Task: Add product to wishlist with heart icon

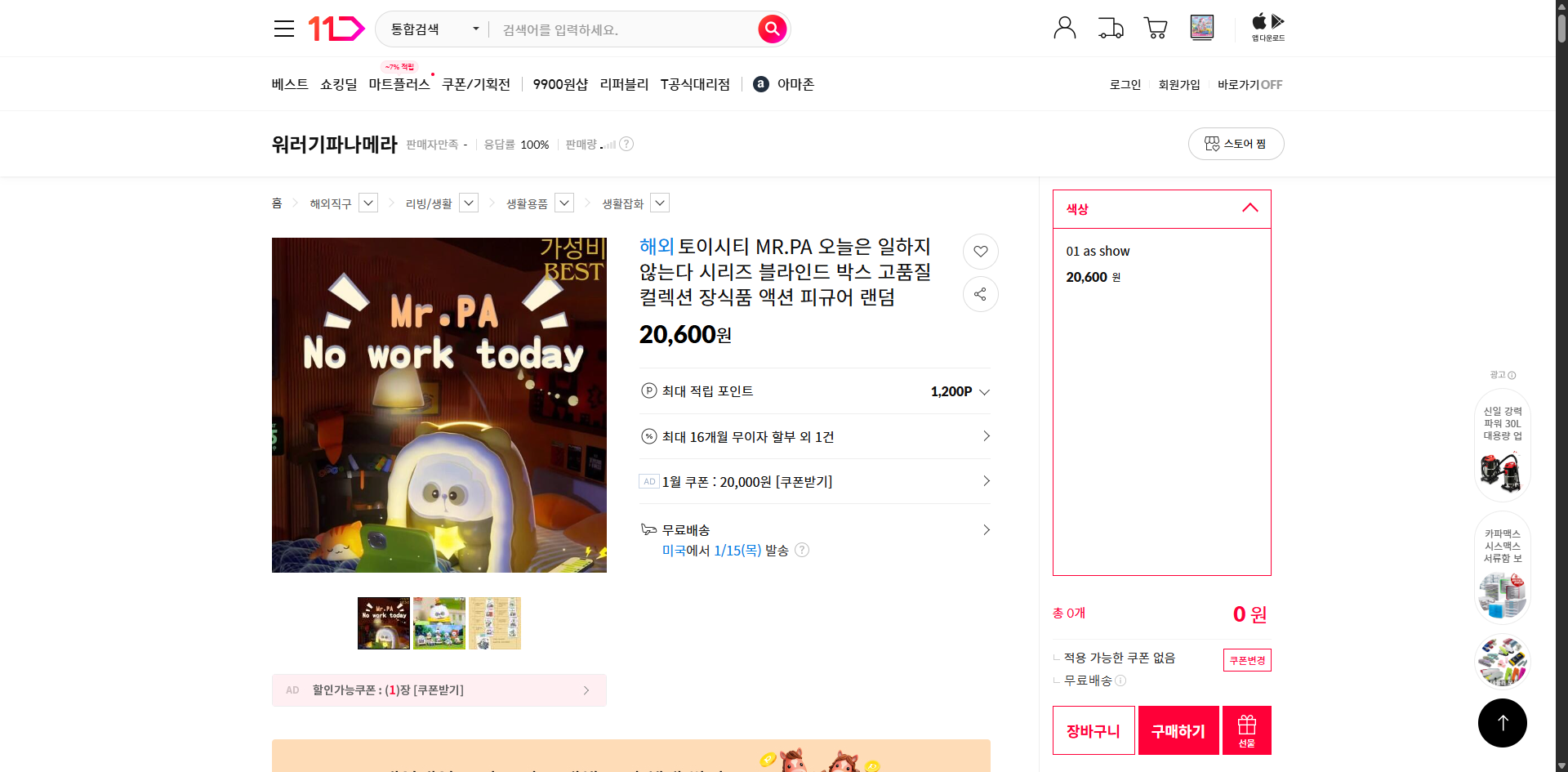Action: pos(980,252)
